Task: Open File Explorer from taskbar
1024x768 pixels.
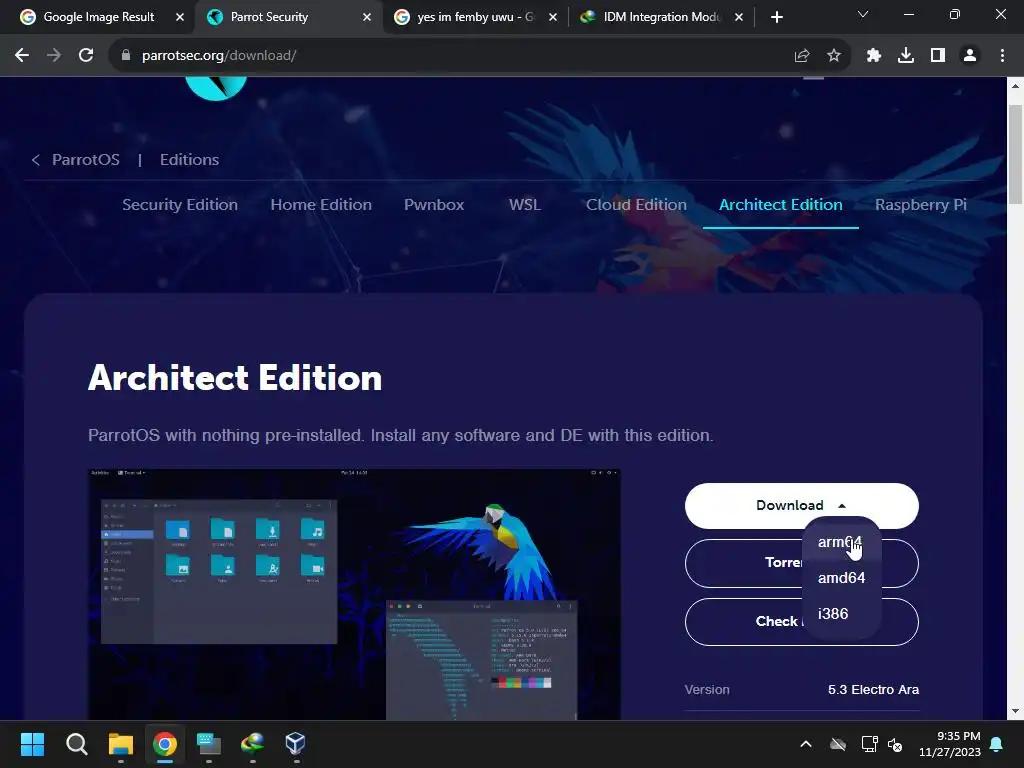Action: click(x=121, y=744)
